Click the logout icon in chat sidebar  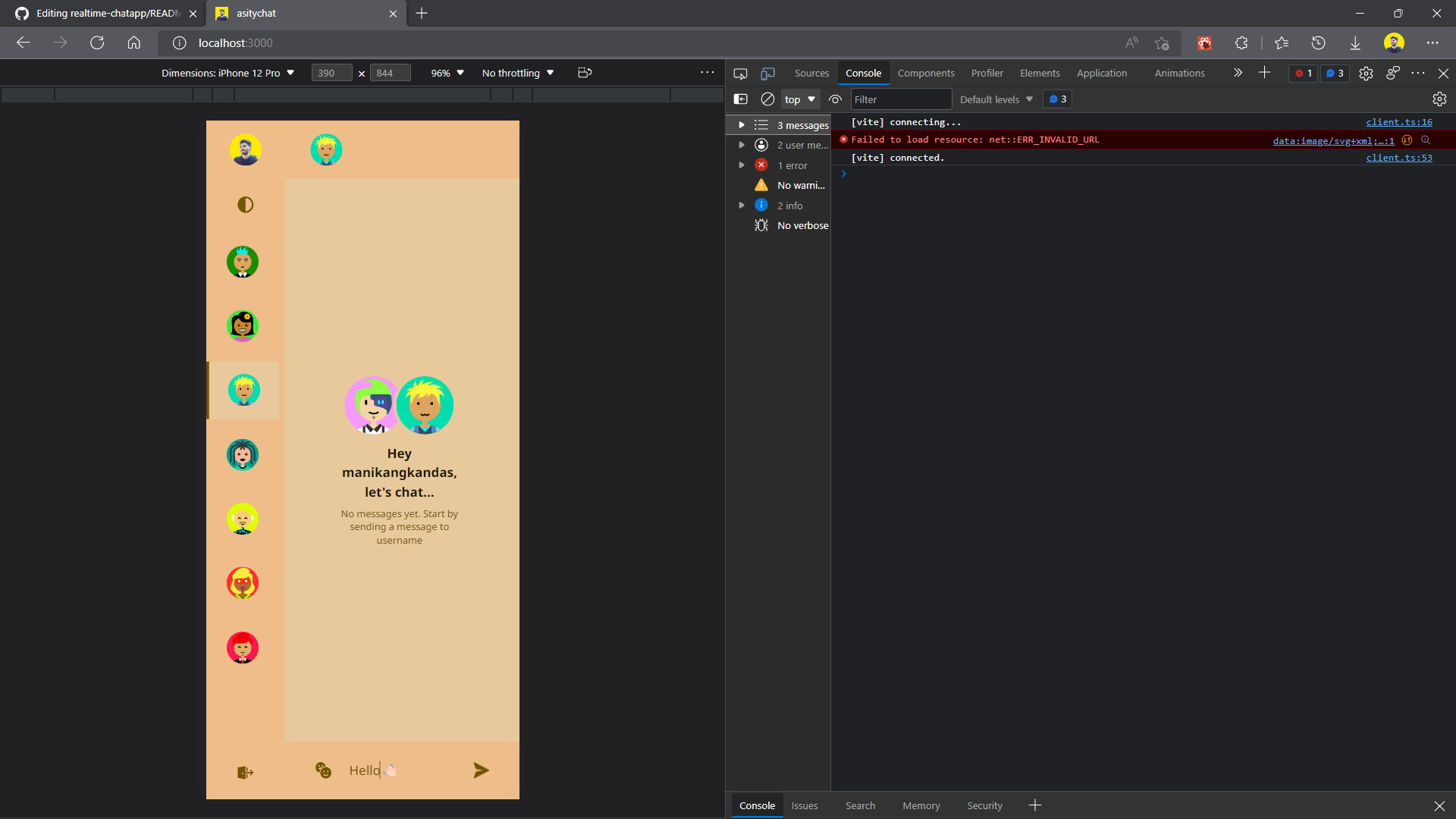click(245, 773)
